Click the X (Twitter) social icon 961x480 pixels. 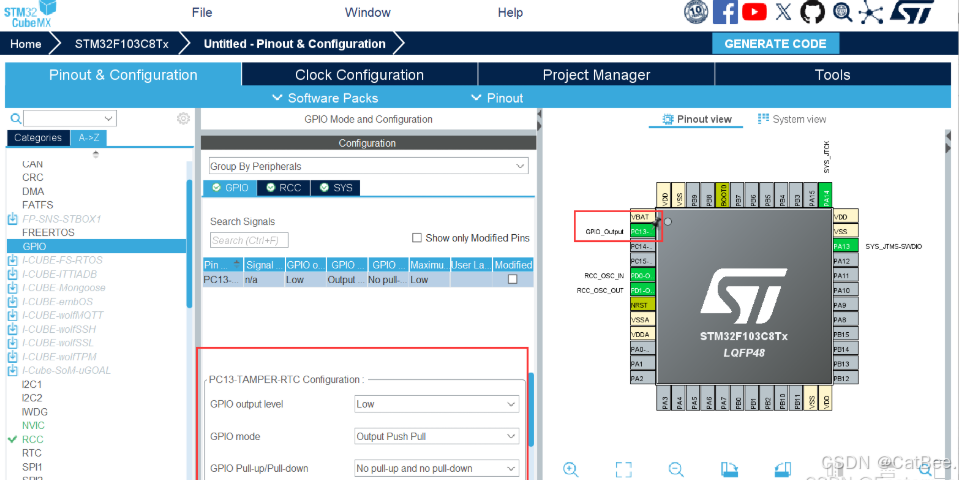coord(783,12)
